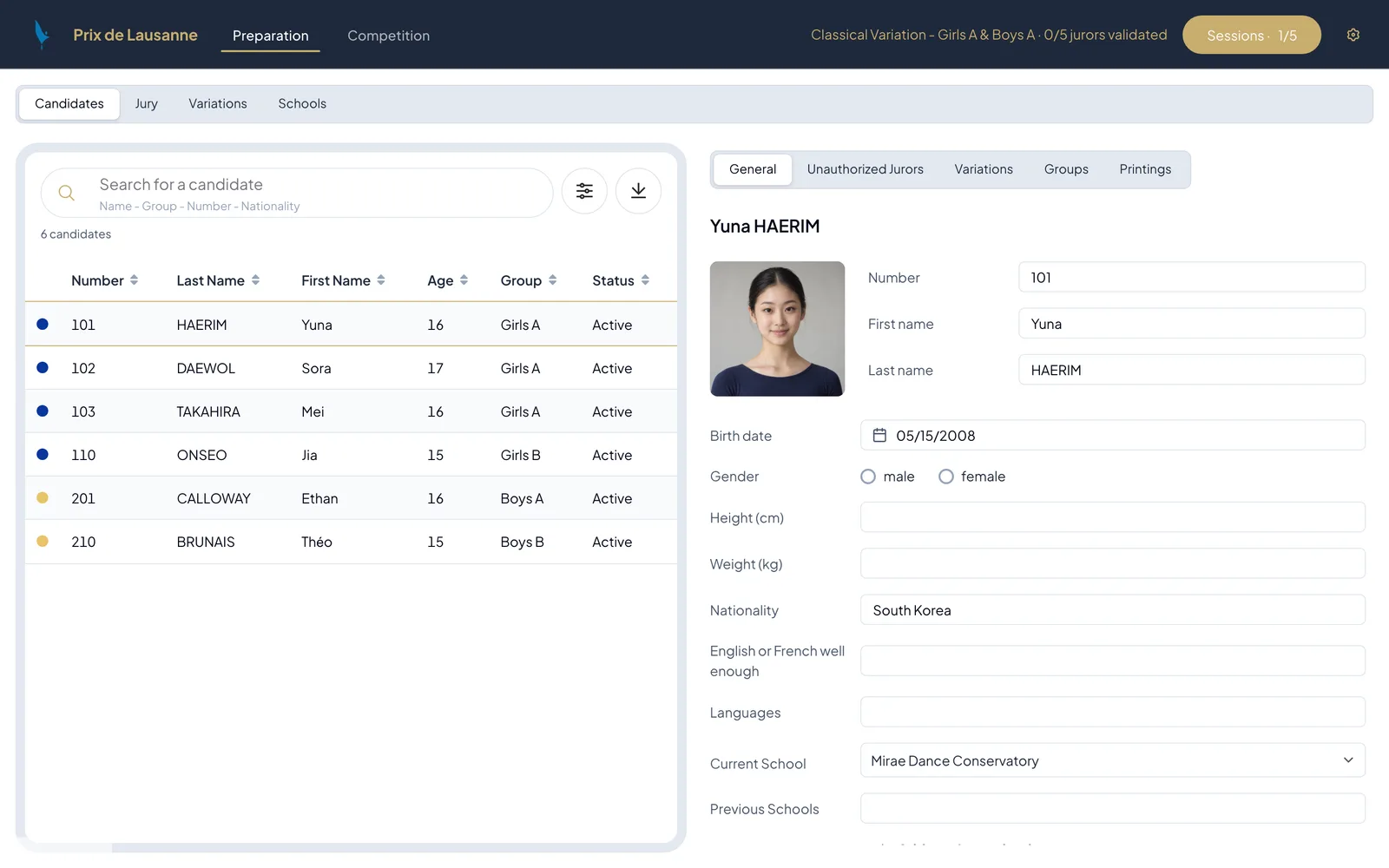Download the candidate list

pyautogui.click(x=638, y=191)
